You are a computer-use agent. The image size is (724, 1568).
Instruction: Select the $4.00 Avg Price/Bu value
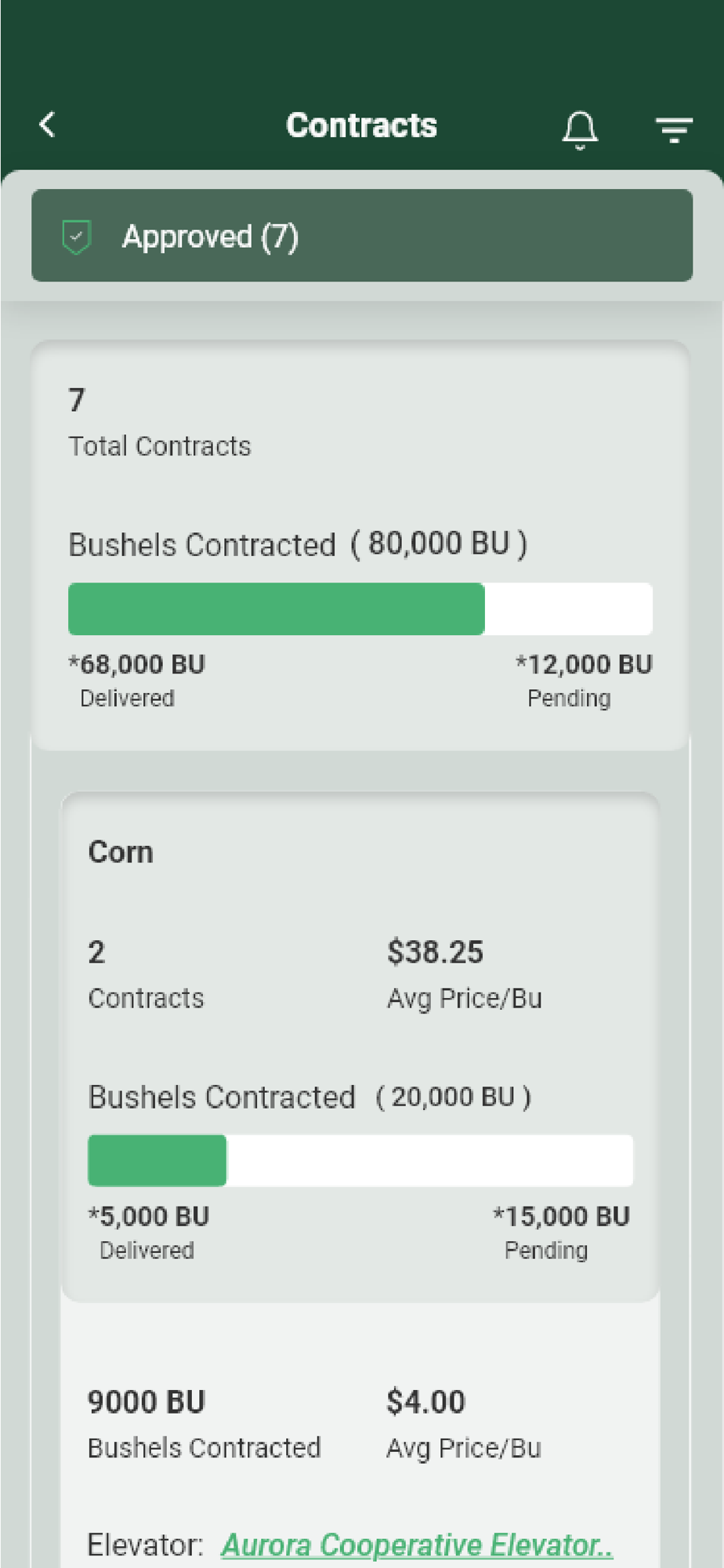click(x=425, y=1402)
